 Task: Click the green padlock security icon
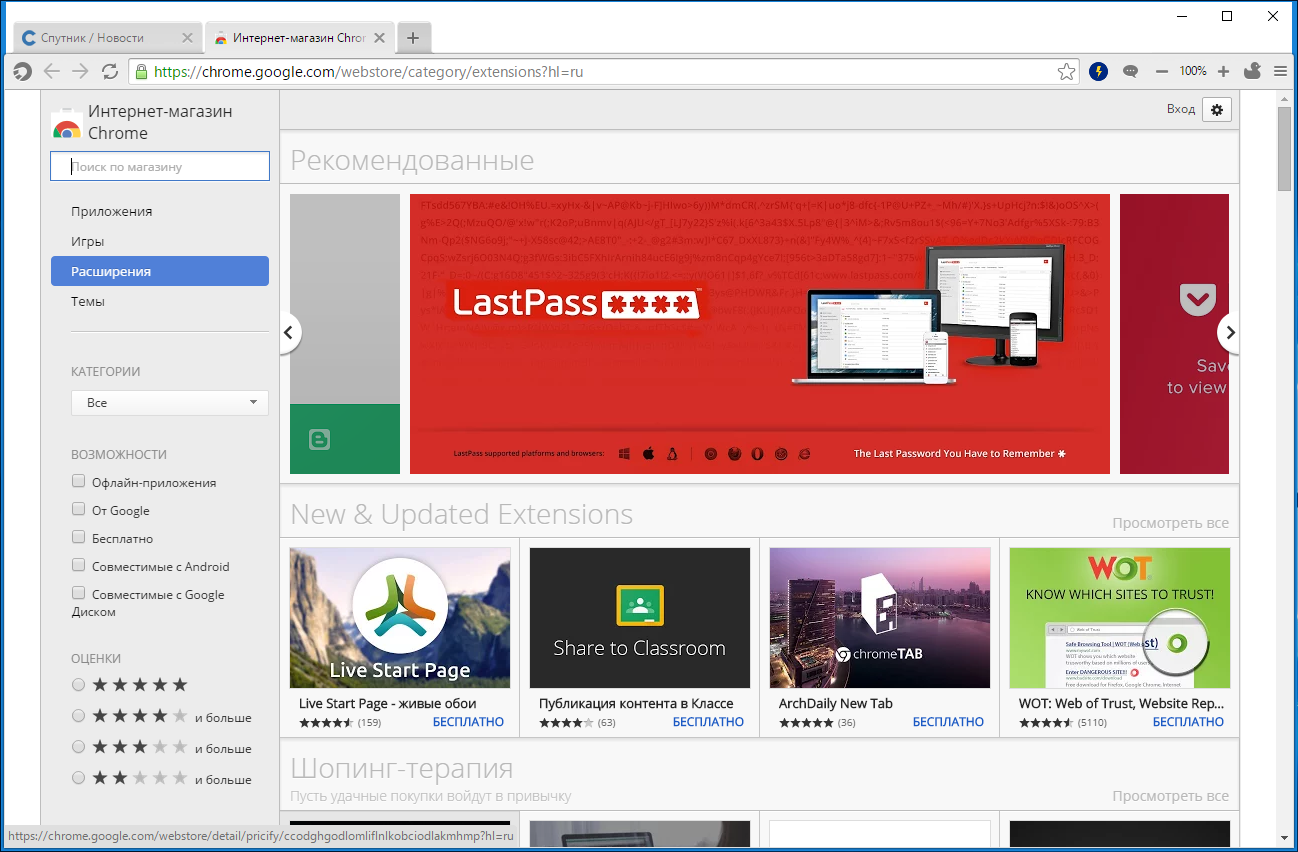141,71
